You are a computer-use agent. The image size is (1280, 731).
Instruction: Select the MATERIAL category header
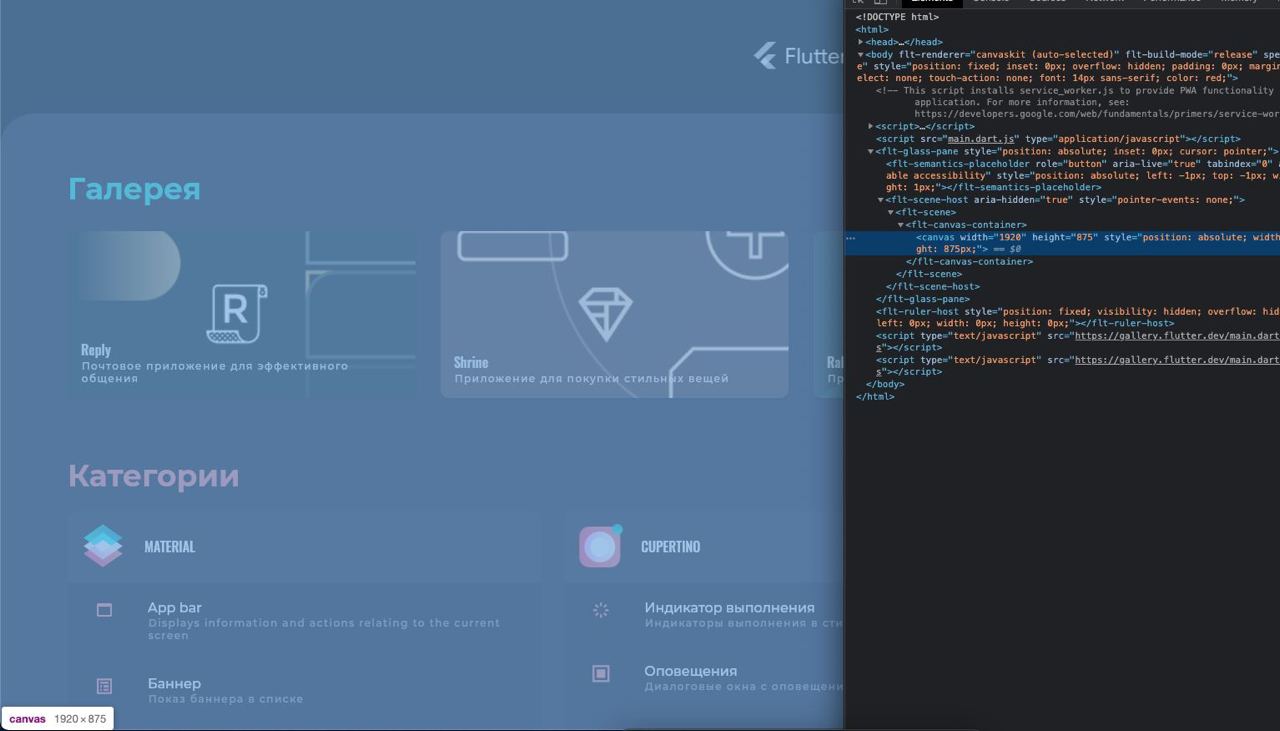304,546
